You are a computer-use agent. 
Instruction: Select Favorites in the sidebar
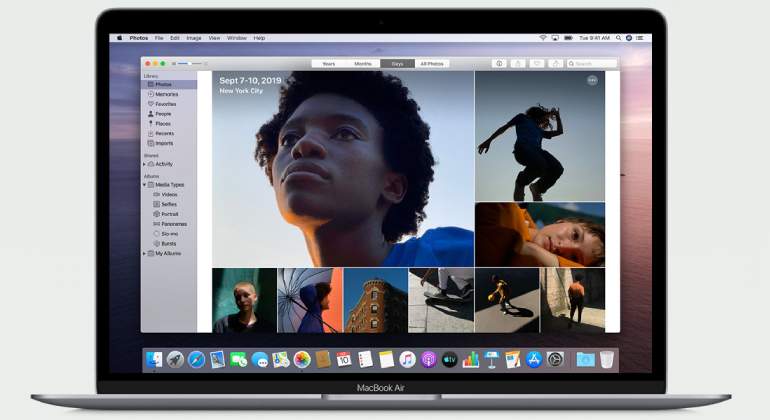click(169, 104)
